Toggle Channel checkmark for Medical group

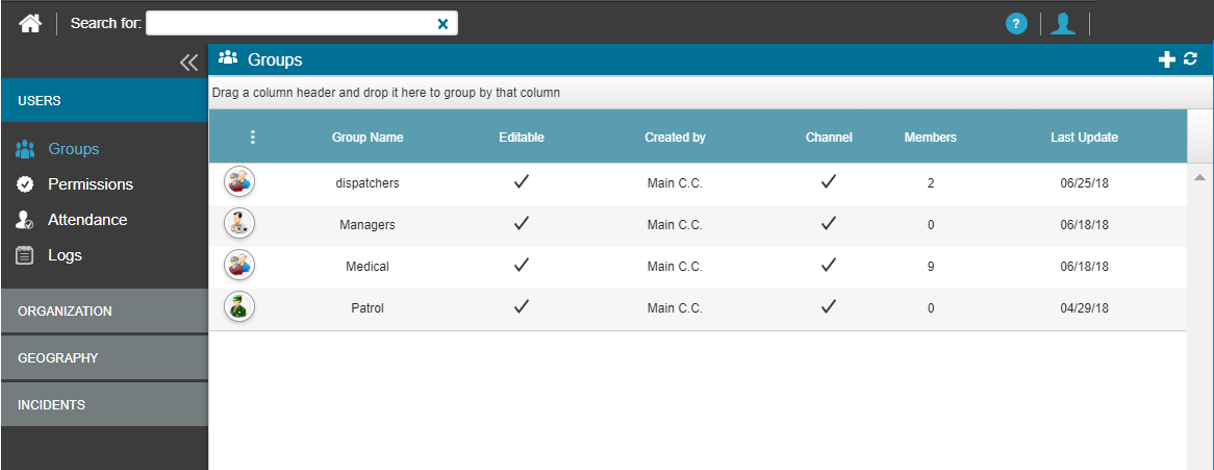(x=828, y=265)
